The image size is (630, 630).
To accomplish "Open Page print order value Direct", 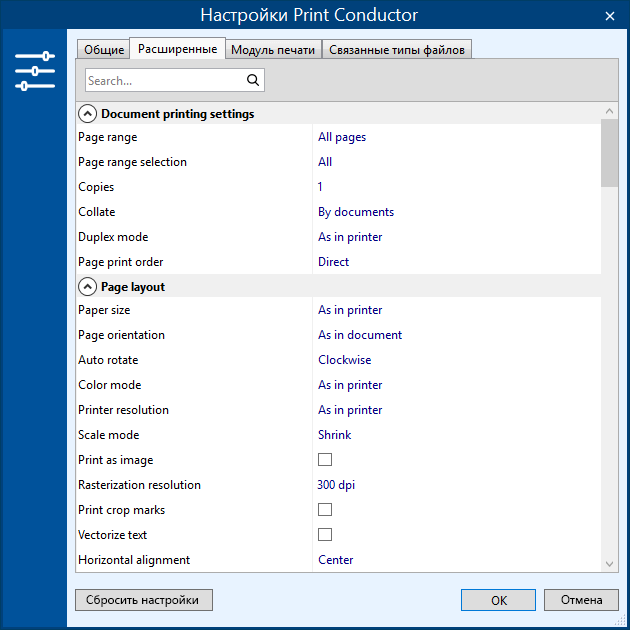I will [x=333, y=262].
